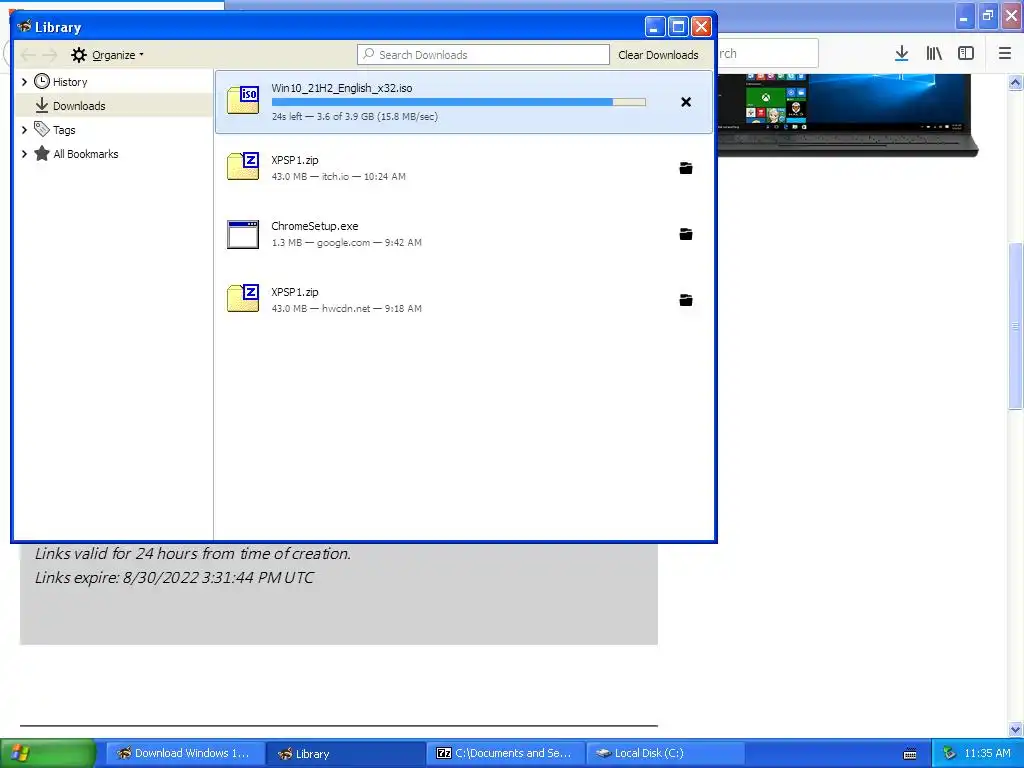Select ChromeSetup.exe file name
The image size is (1024, 768).
point(315,226)
